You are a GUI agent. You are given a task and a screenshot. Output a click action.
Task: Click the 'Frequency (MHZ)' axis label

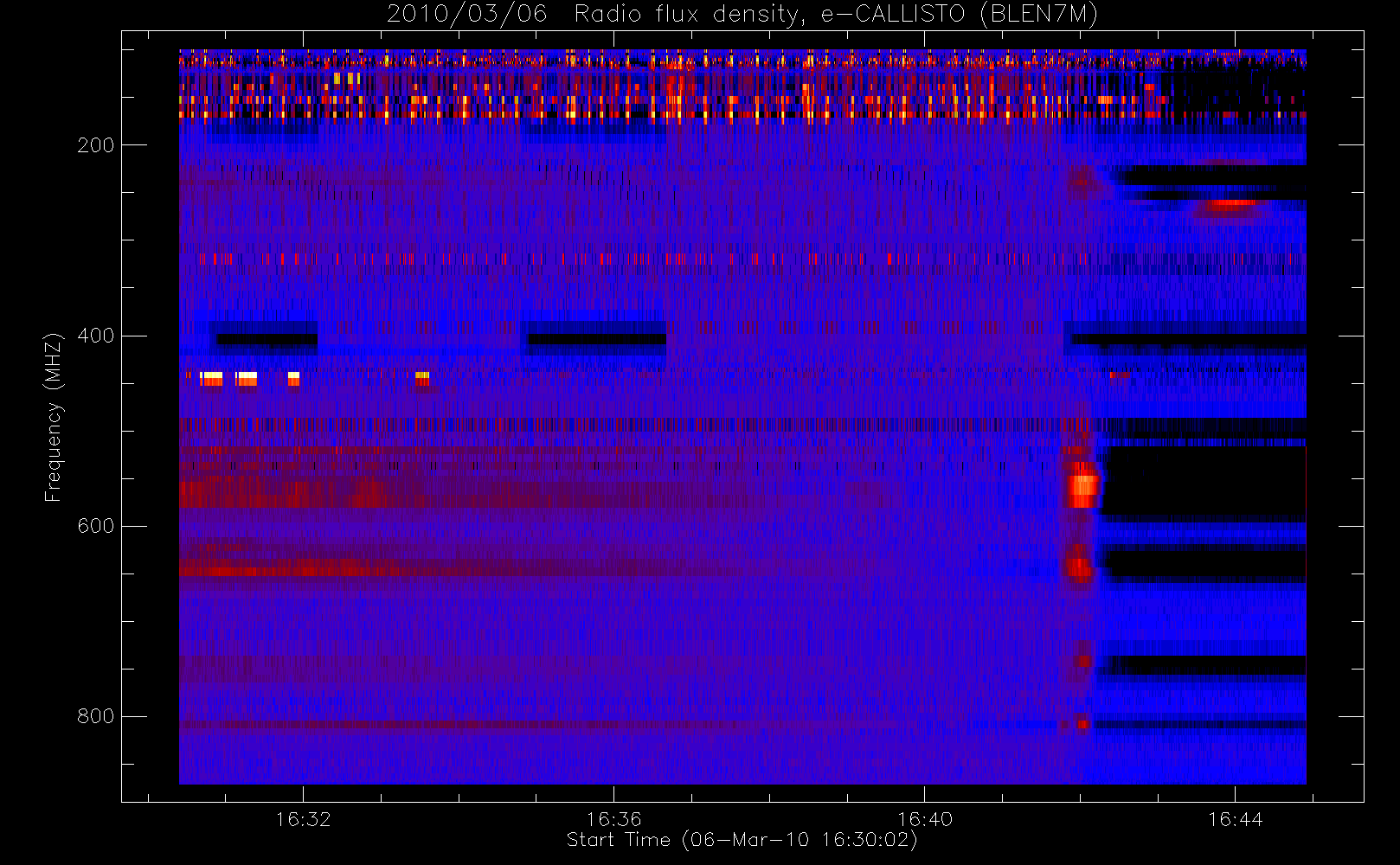pos(54,417)
